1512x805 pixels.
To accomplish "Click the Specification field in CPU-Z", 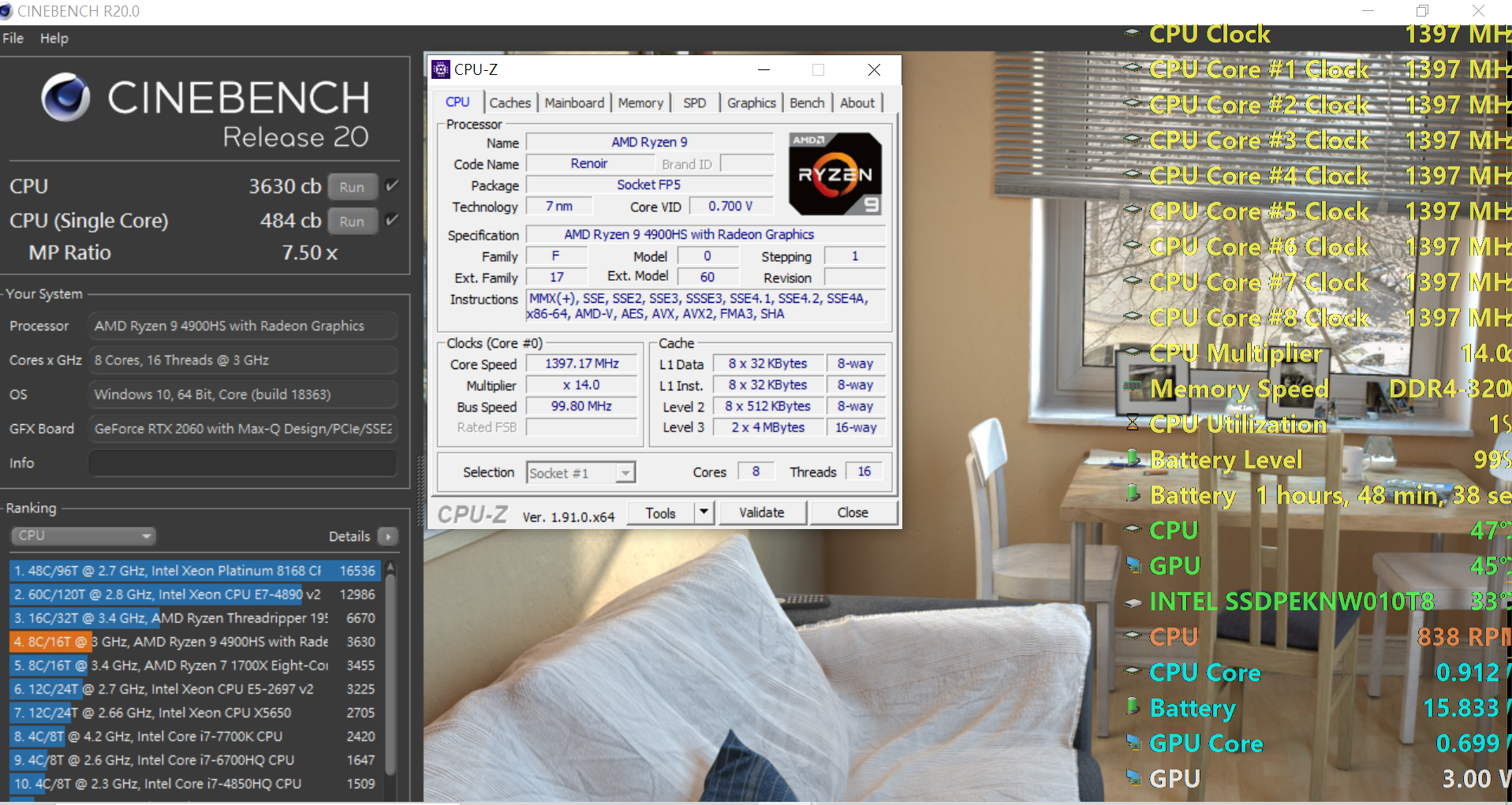I will (705, 234).
